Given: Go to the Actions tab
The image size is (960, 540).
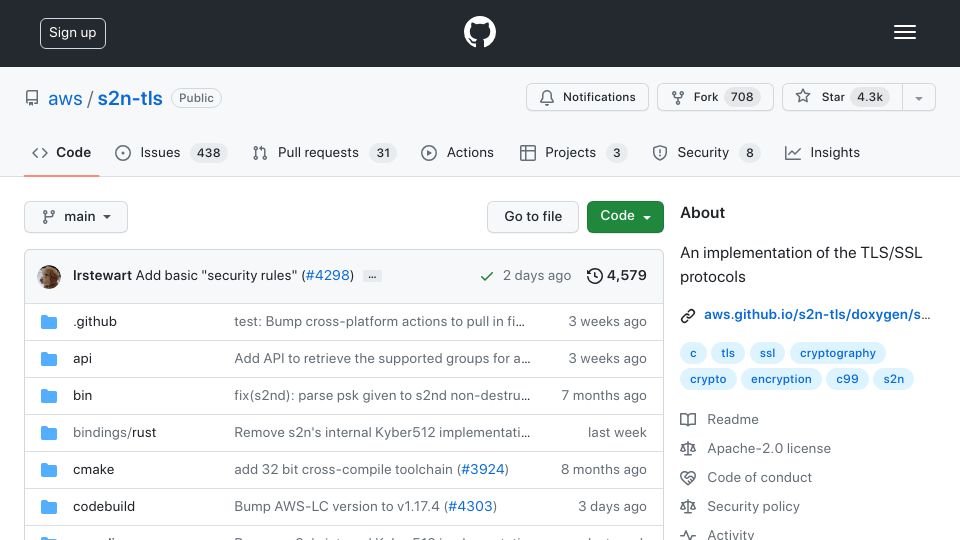Looking at the screenshot, I should [457, 152].
